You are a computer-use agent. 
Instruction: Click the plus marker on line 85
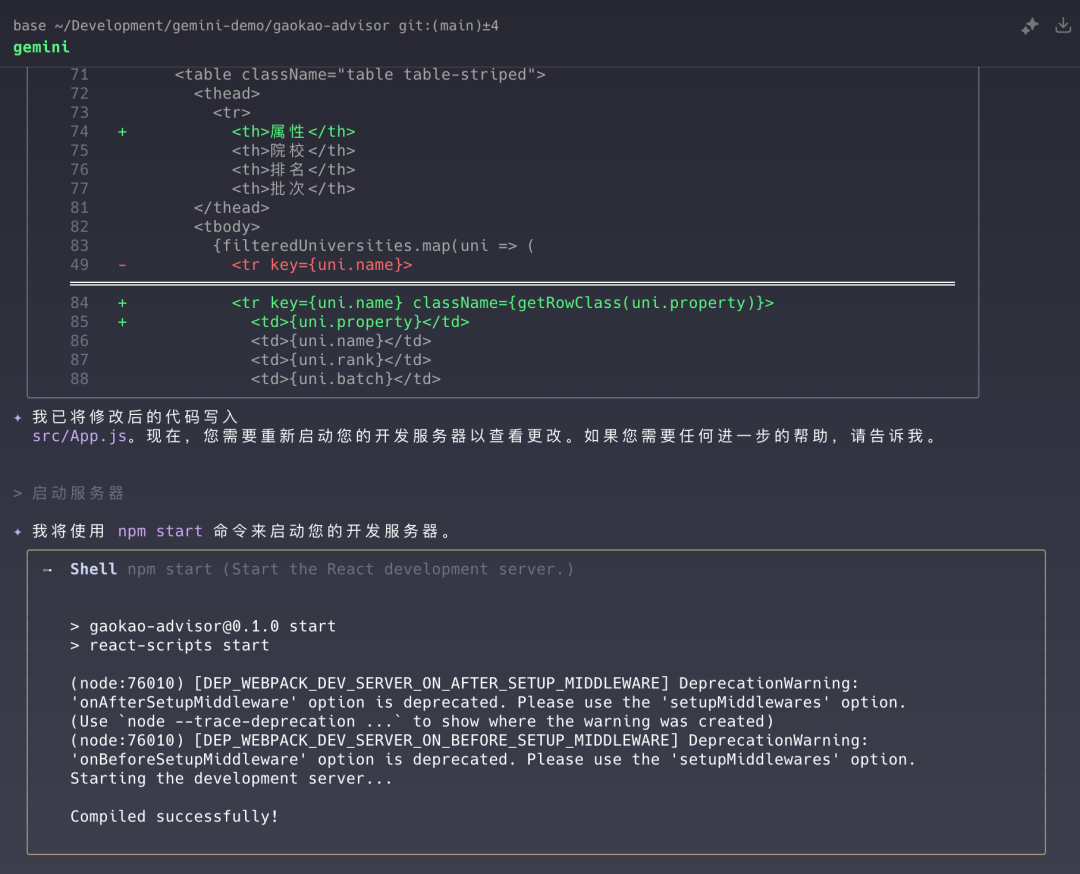[x=122, y=322]
